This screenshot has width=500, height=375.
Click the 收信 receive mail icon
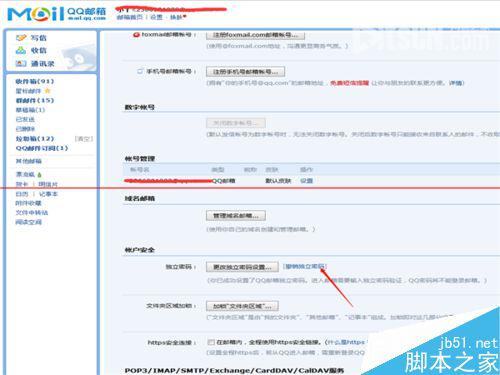[21, 50]
